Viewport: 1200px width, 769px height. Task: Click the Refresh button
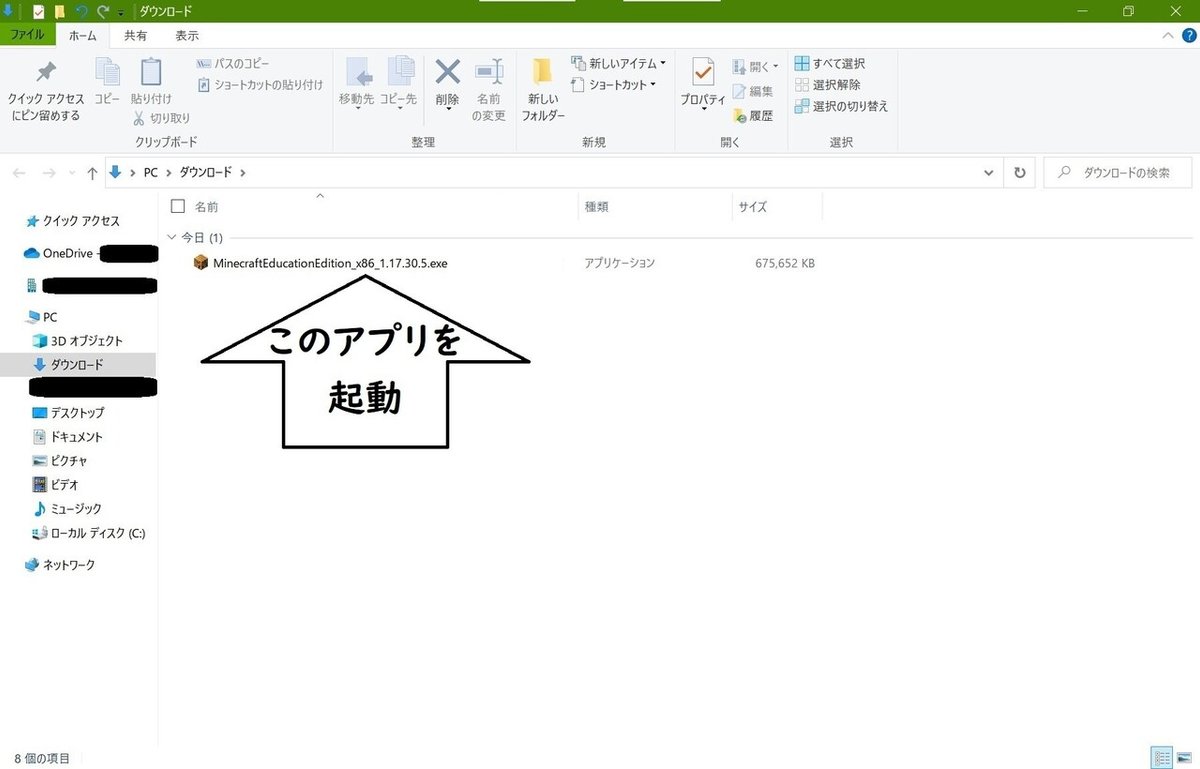[1019, 173]
